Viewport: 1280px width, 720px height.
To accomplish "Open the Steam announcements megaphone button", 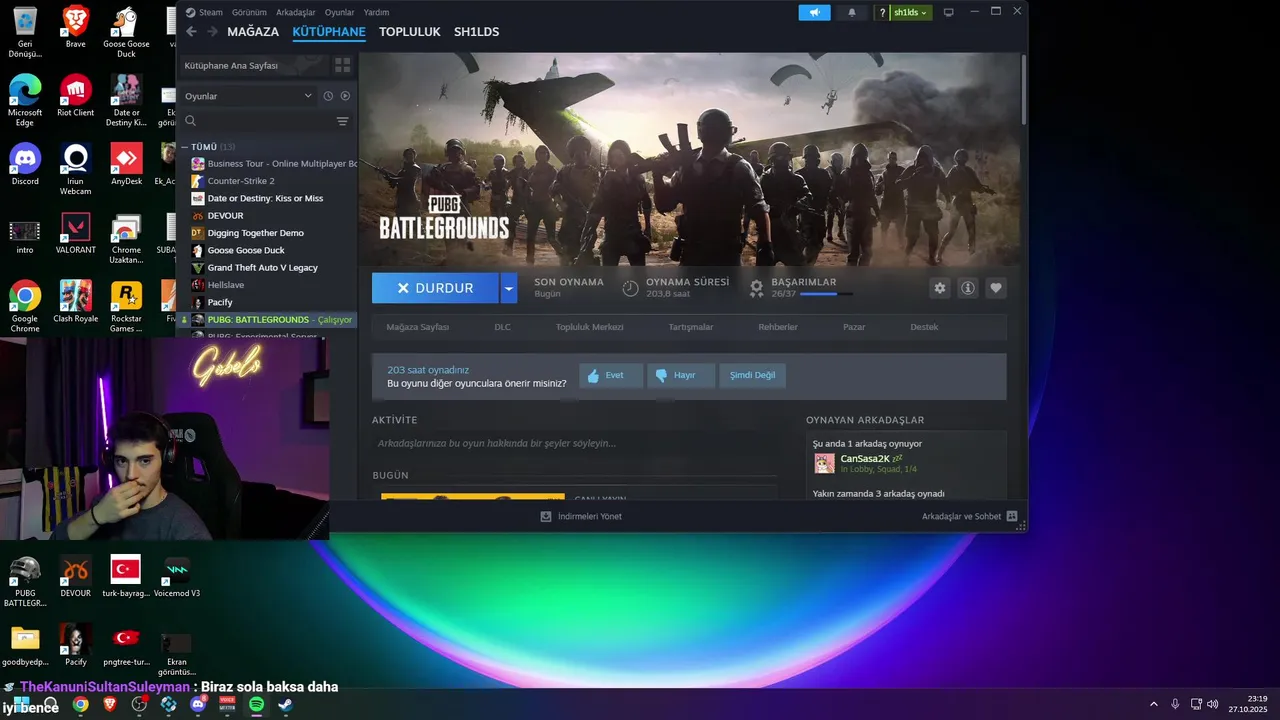I will pos(815,12).
